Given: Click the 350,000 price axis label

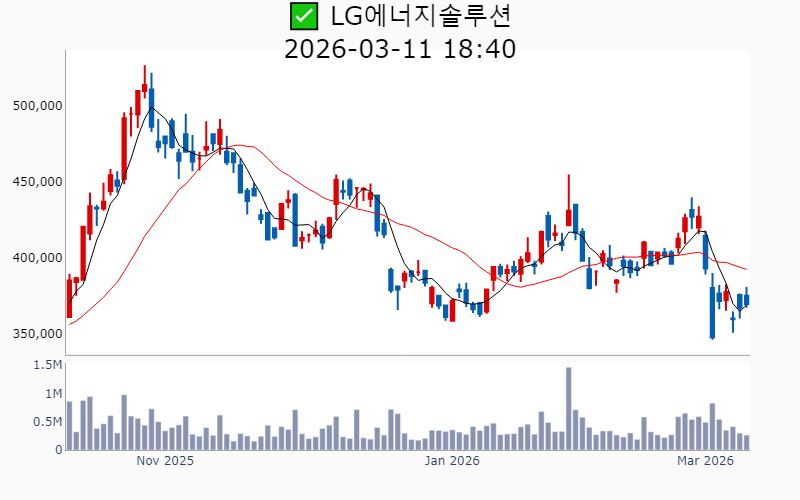Looking at the screenshot, I should (x=36, y=334).
